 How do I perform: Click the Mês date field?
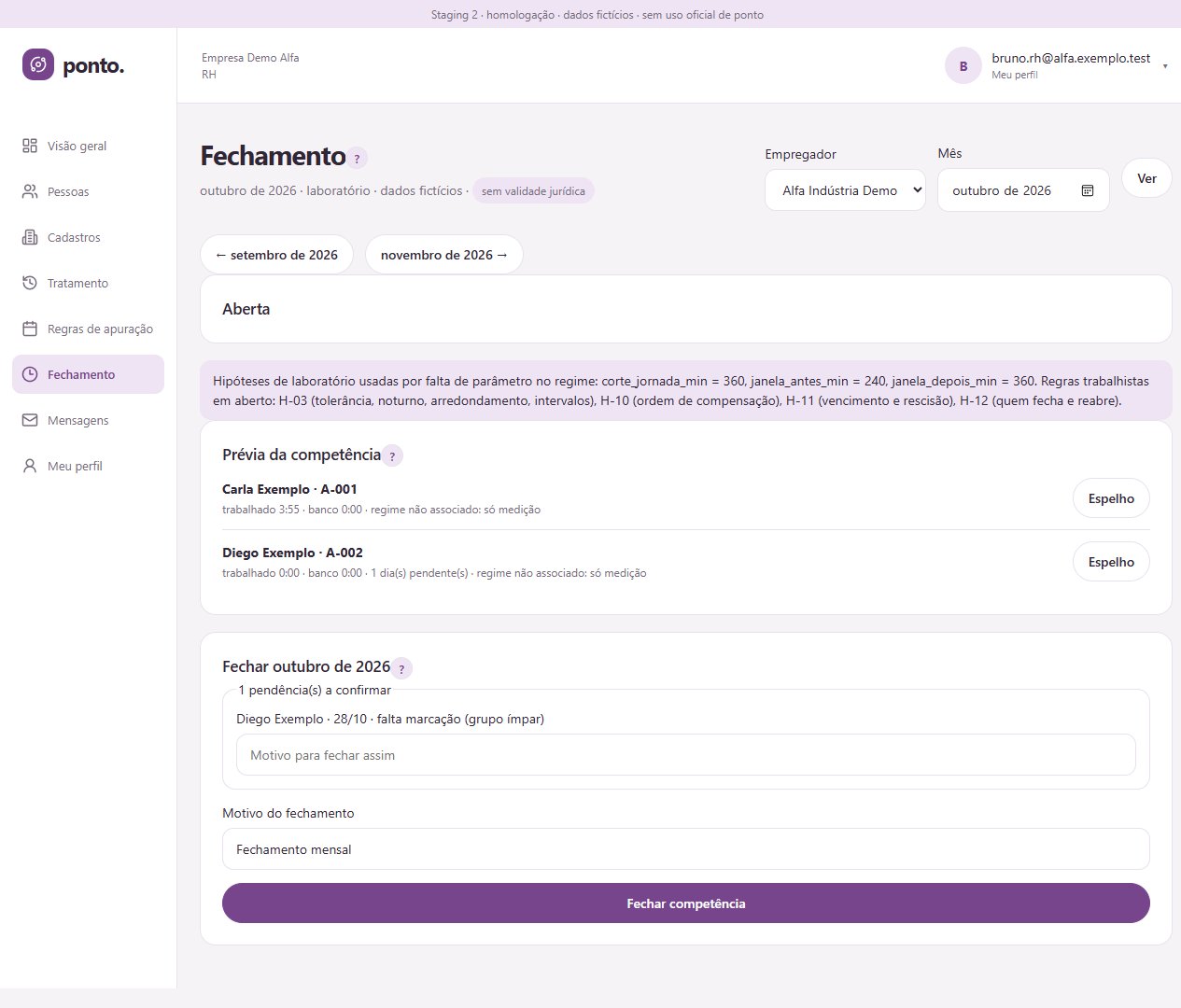1023,190
